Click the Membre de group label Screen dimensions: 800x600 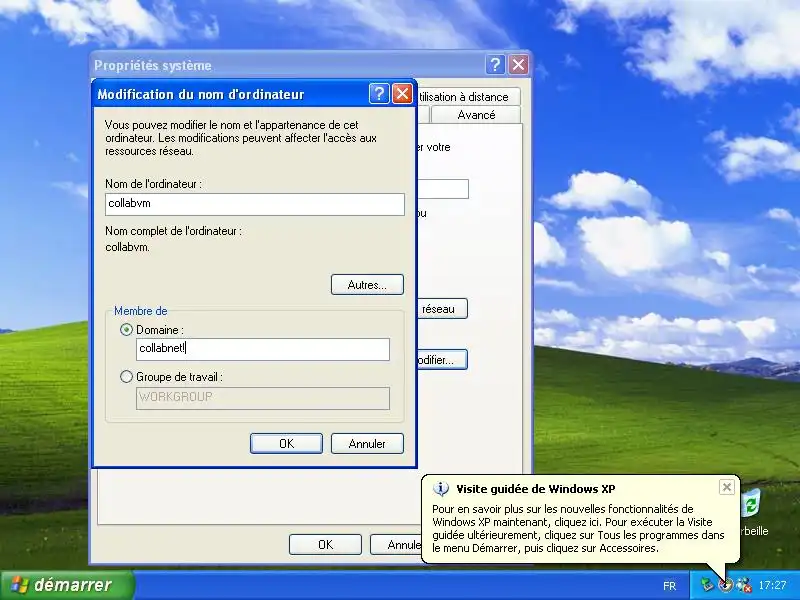140,311
